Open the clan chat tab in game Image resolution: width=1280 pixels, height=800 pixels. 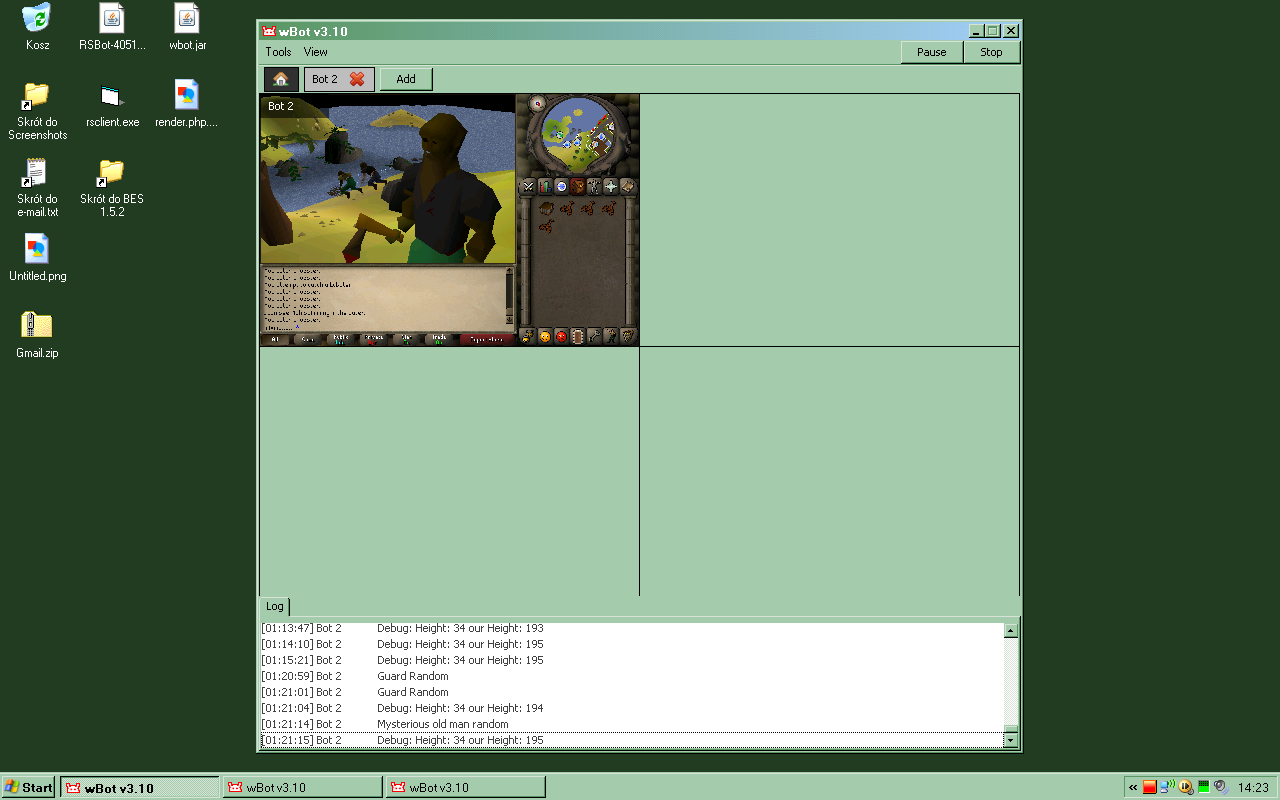[x=528, y=337]
